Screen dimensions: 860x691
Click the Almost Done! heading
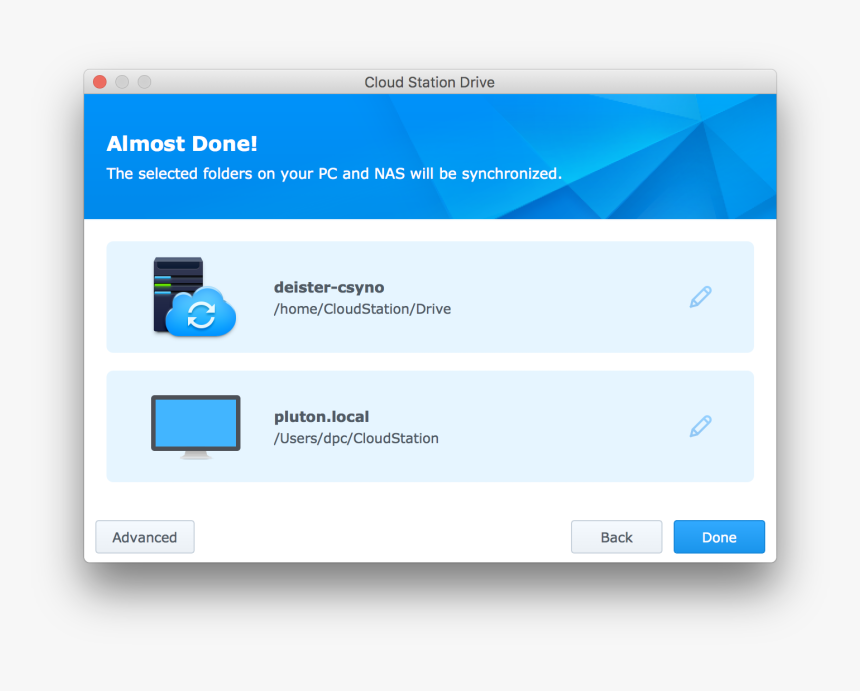(x=182, y=144)
